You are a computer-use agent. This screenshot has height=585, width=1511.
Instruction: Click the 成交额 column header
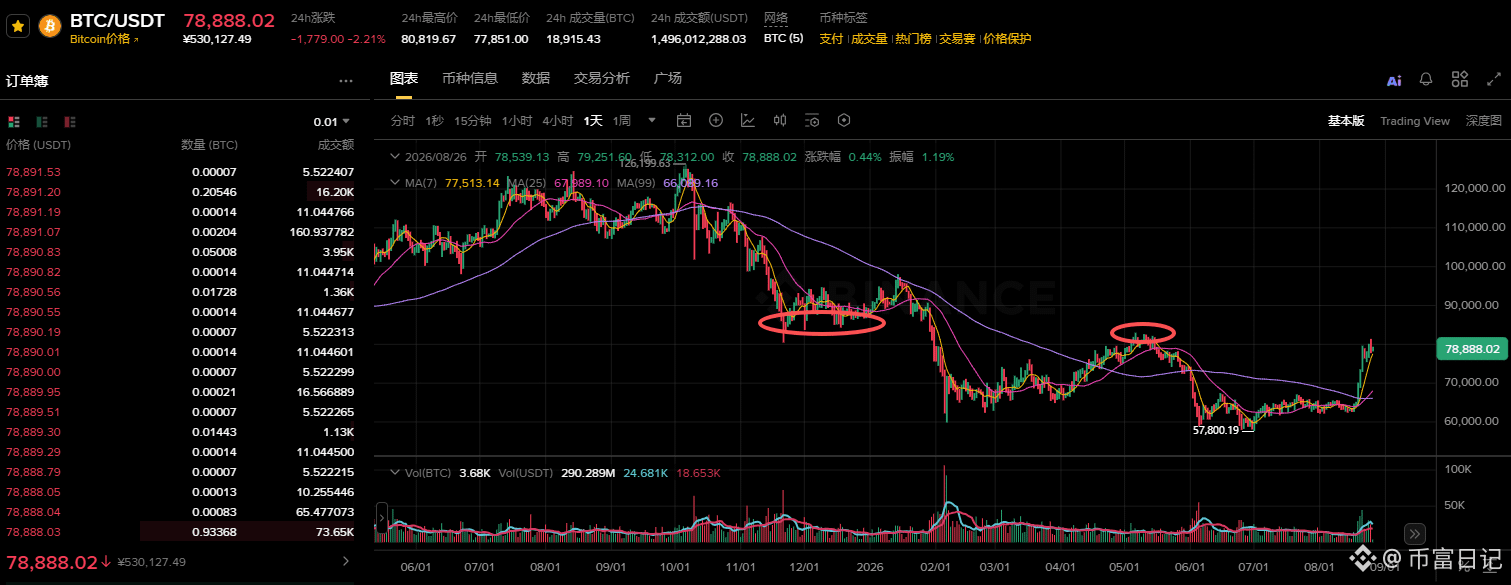(335, 145)
